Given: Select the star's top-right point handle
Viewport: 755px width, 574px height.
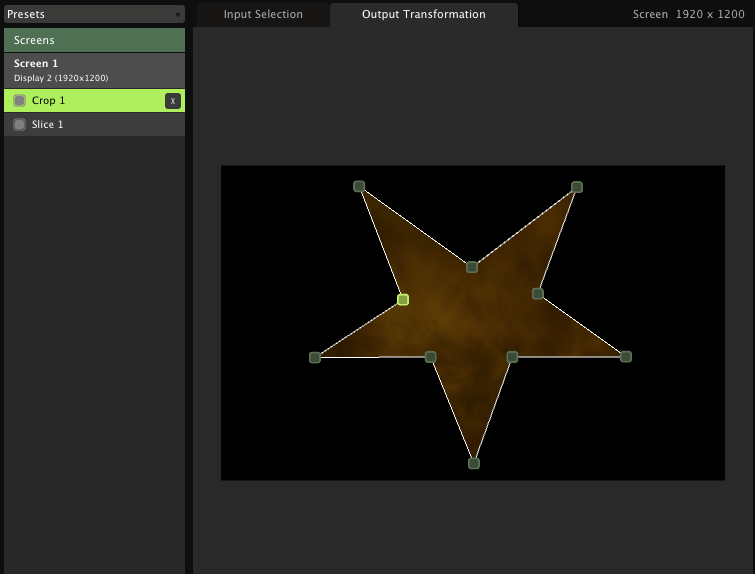Looking at the screenshot, I should click(577, 187).
